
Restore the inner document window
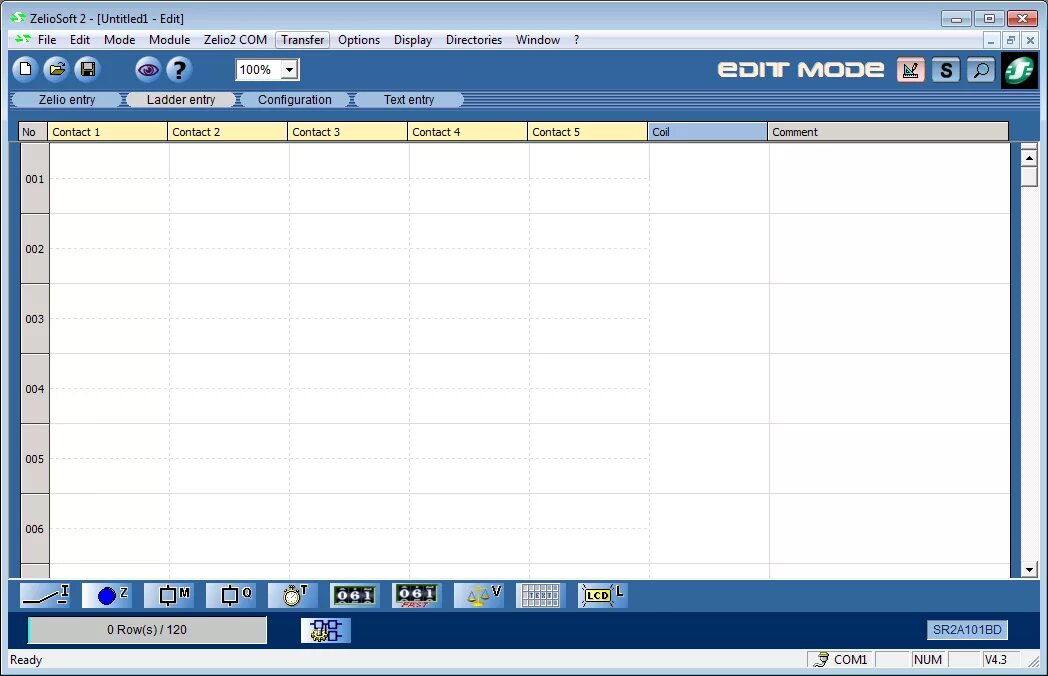coord(1011,40)
